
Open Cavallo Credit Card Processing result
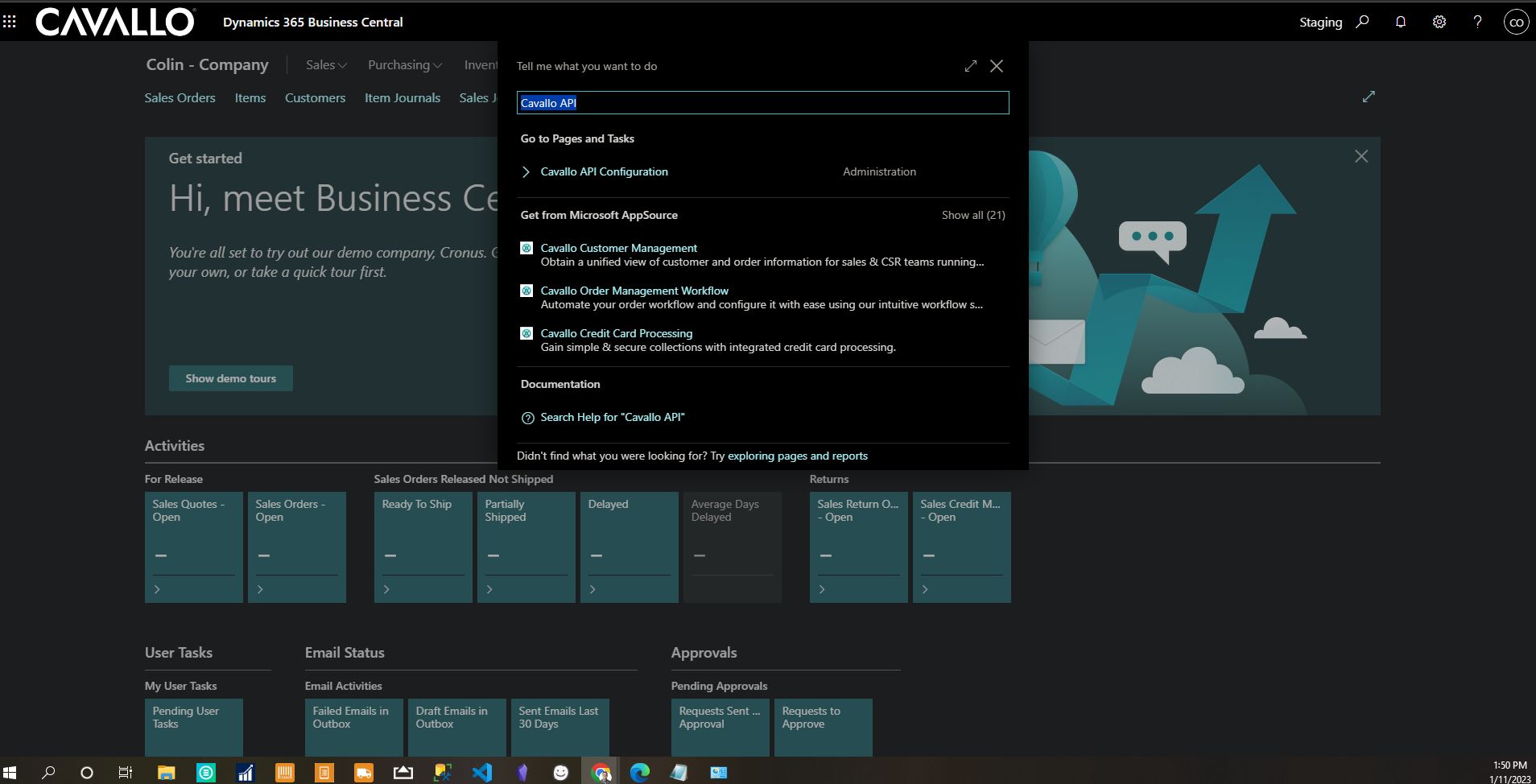pyautogui.click(x=616, y=333)
